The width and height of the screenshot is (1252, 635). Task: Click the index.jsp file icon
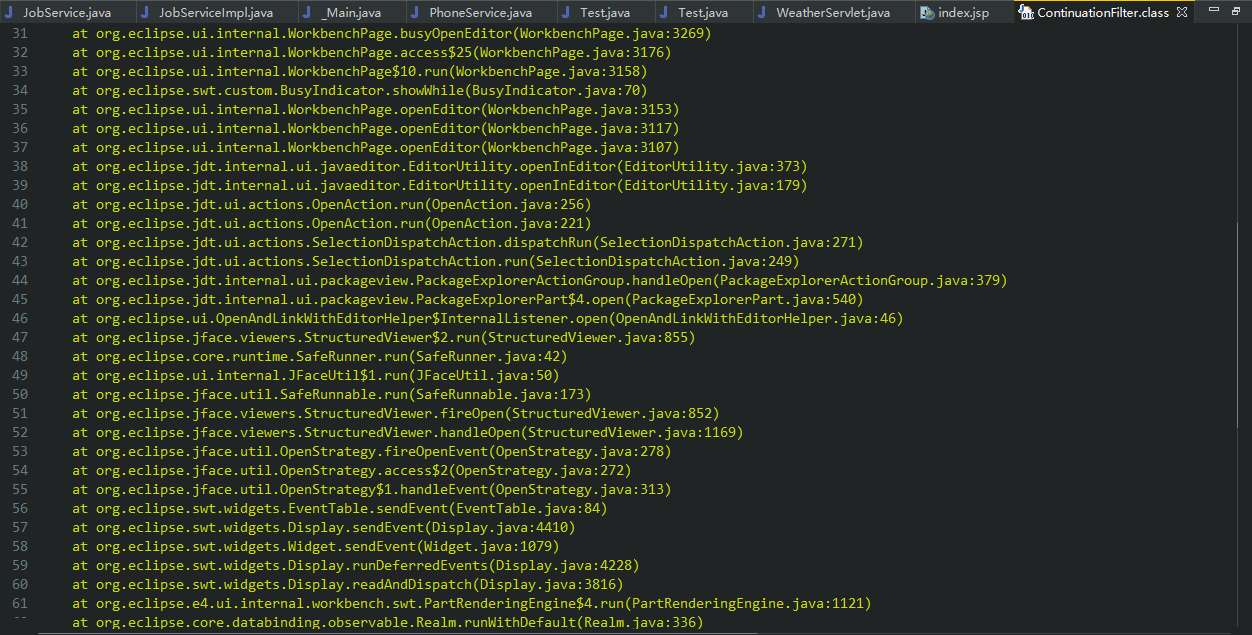click(x=927, y=13)
